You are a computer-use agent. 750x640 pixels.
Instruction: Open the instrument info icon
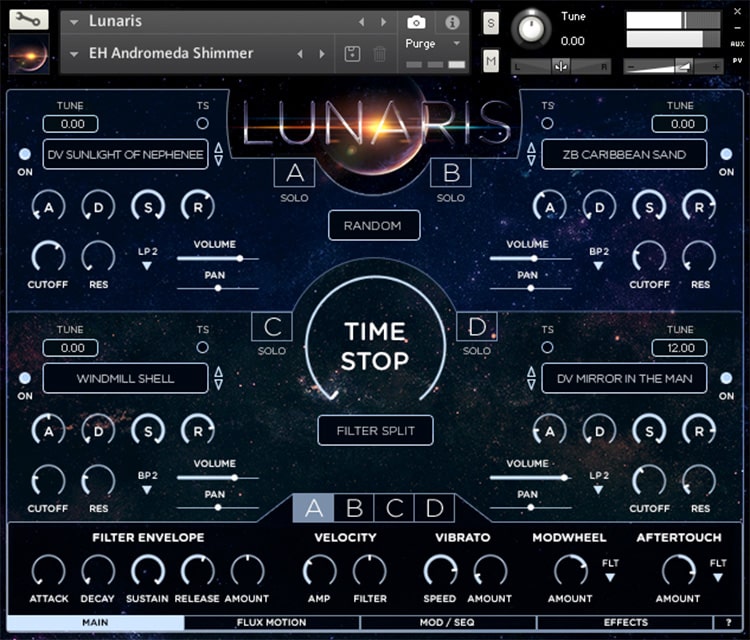point(452,22)
